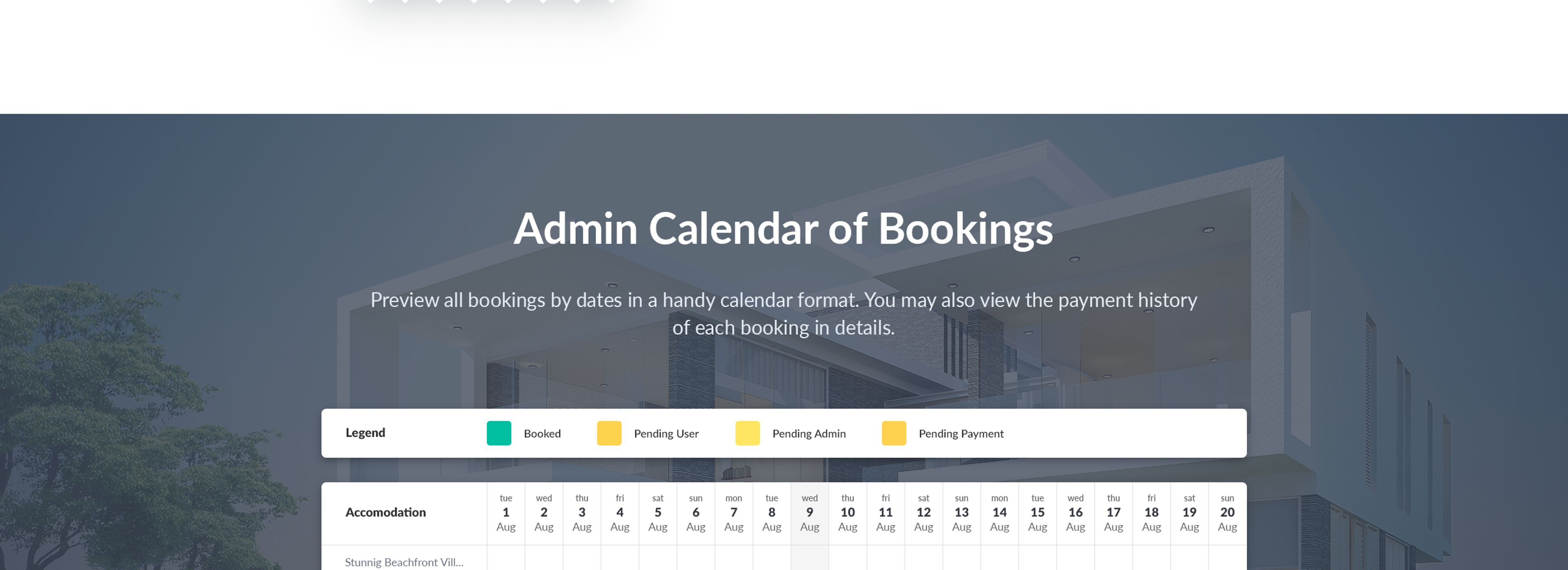Select the sat 19 Aug date header
The image size is (1568, 570).
click(x=1189, y=513)
